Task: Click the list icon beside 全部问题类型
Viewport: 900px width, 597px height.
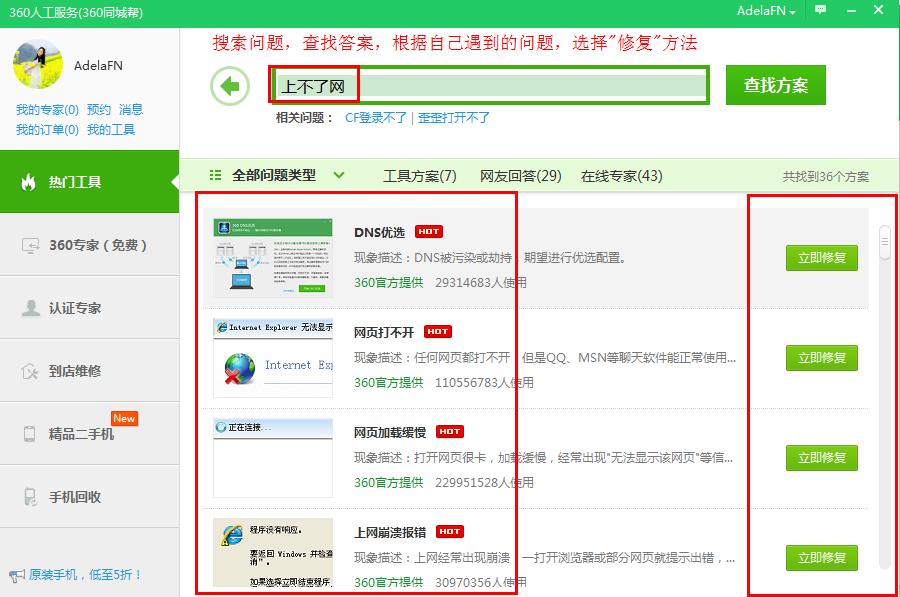Action: (x=215, y=175)
